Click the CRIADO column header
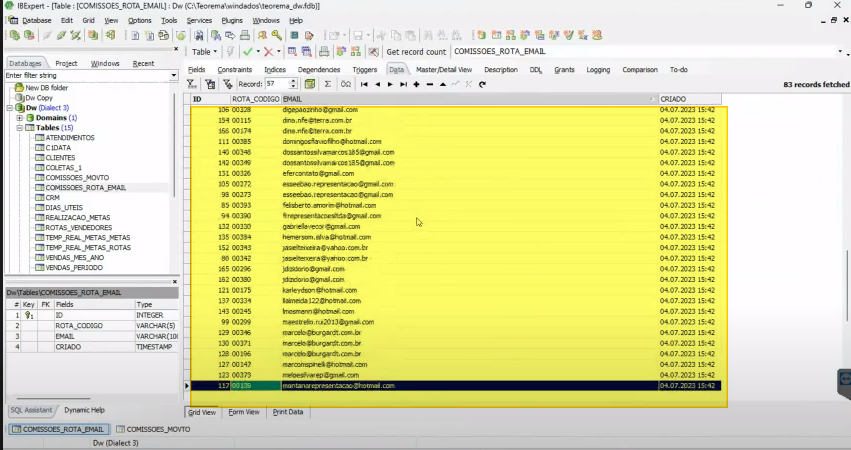This screenshot has width=851, height=450. 690,99
